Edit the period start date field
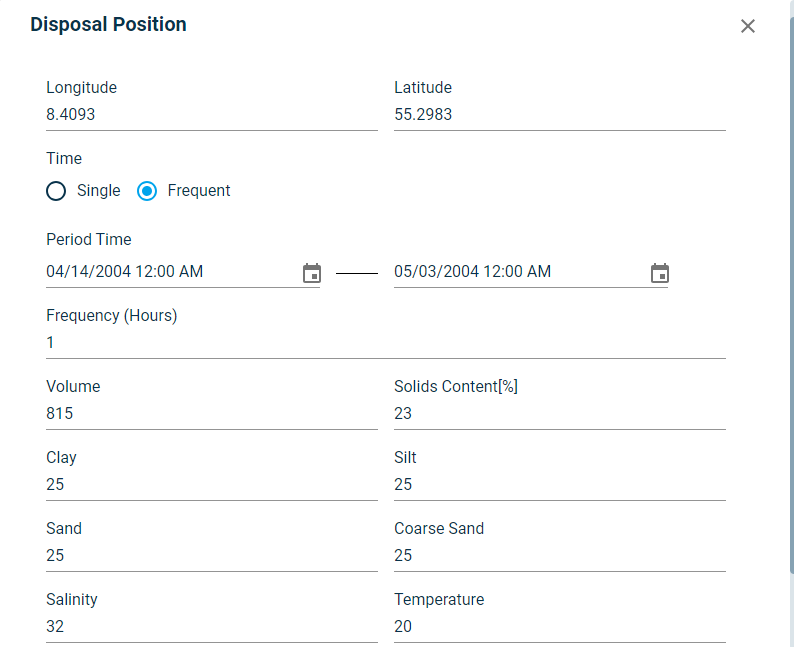Screen dimensions: 794x647 (170, 272)
